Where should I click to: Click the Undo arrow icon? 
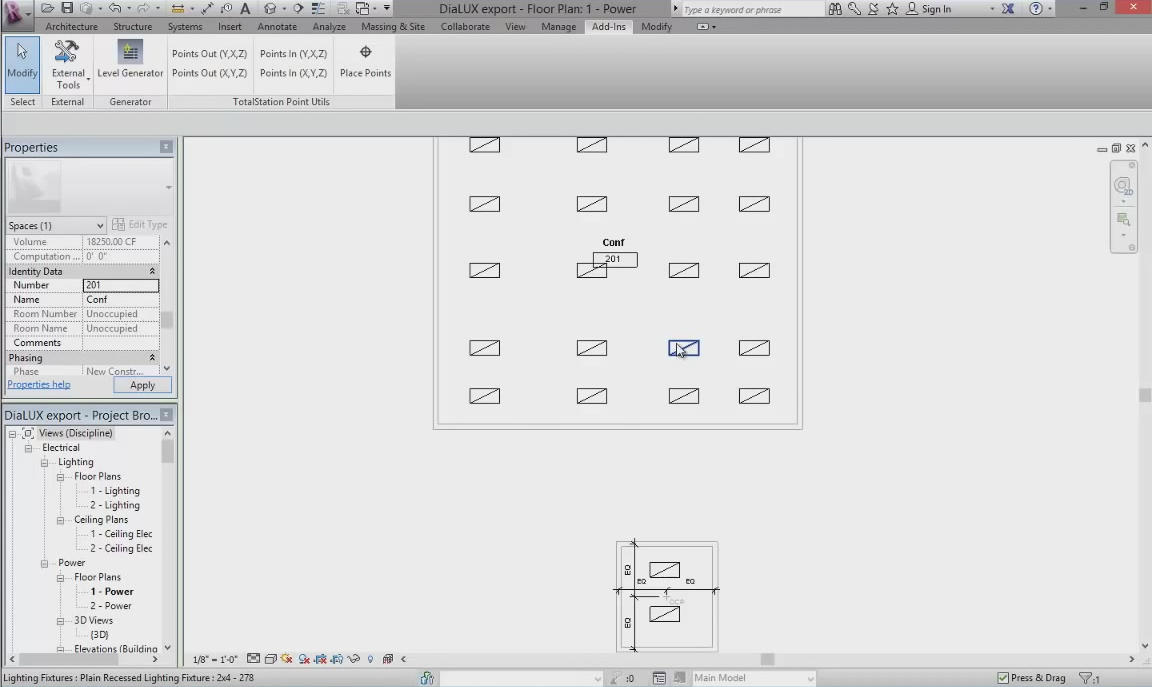[x=115, y=9]
